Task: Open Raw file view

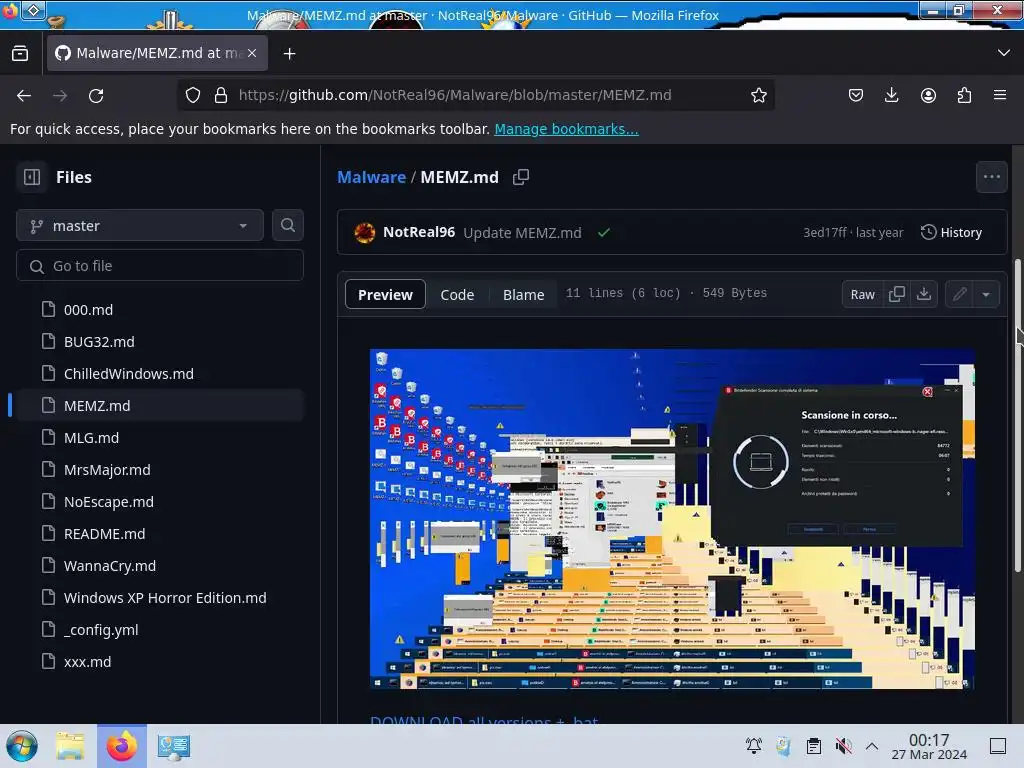Action: 862,295
